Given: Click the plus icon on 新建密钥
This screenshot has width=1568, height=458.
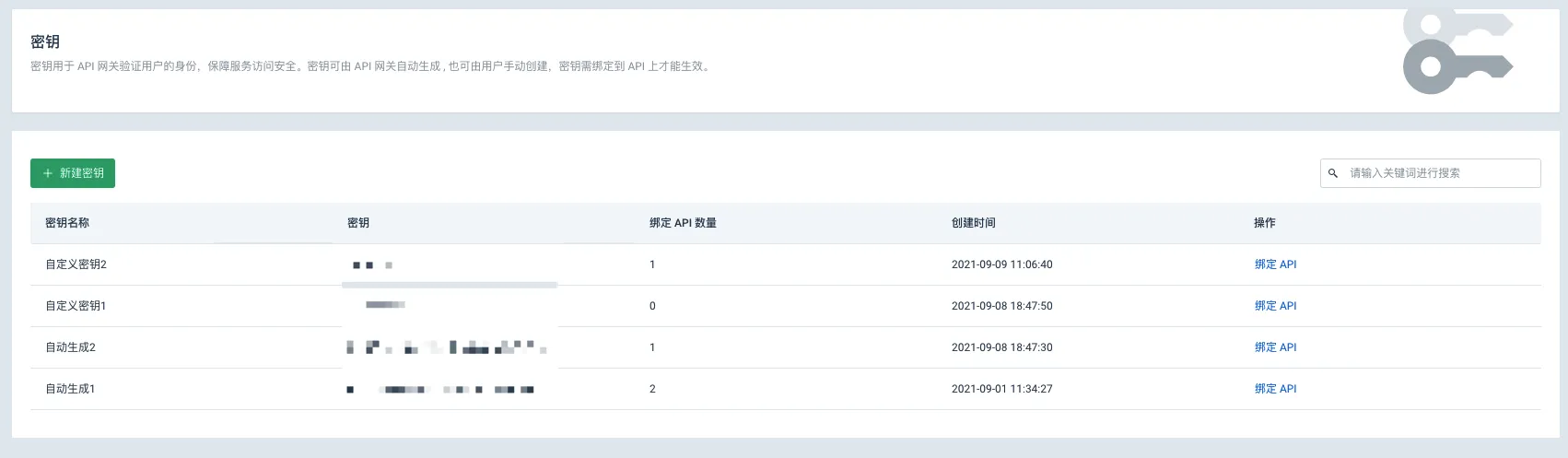Looking at the screenshot, I should pyautogui.click(x=48, y=173).
